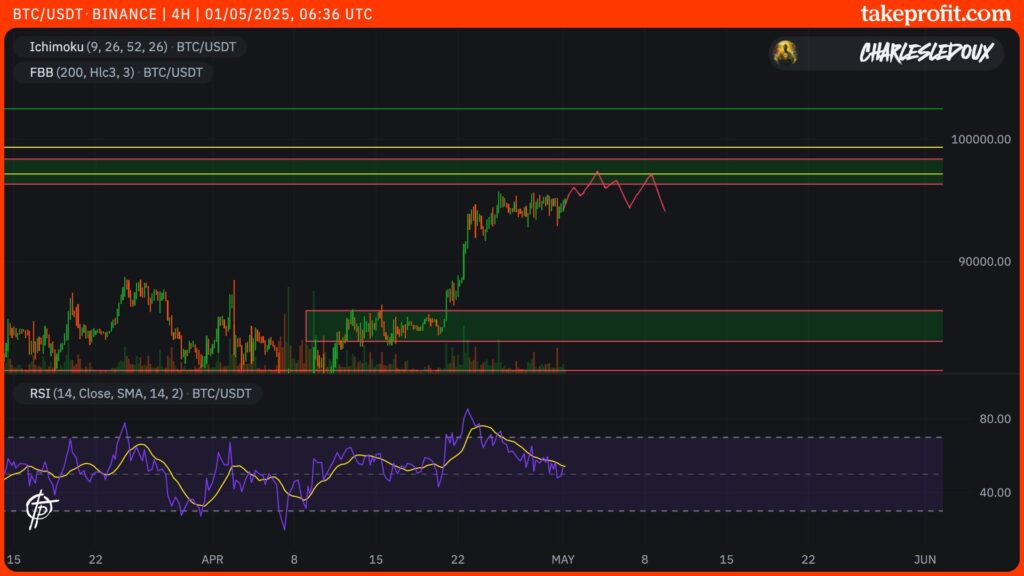Viewport: 1024px width, 576px height.
Task: Click the BTC/USDT symbol in the title bar
Action: click(46, 14)
